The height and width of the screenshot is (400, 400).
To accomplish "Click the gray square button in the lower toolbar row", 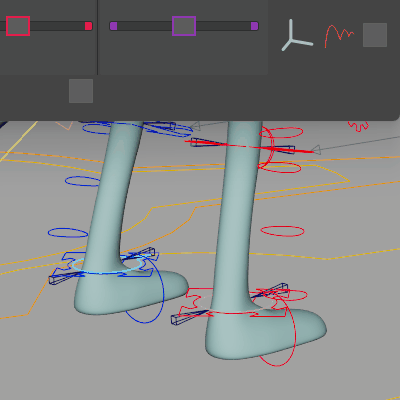I will [81, 91].
